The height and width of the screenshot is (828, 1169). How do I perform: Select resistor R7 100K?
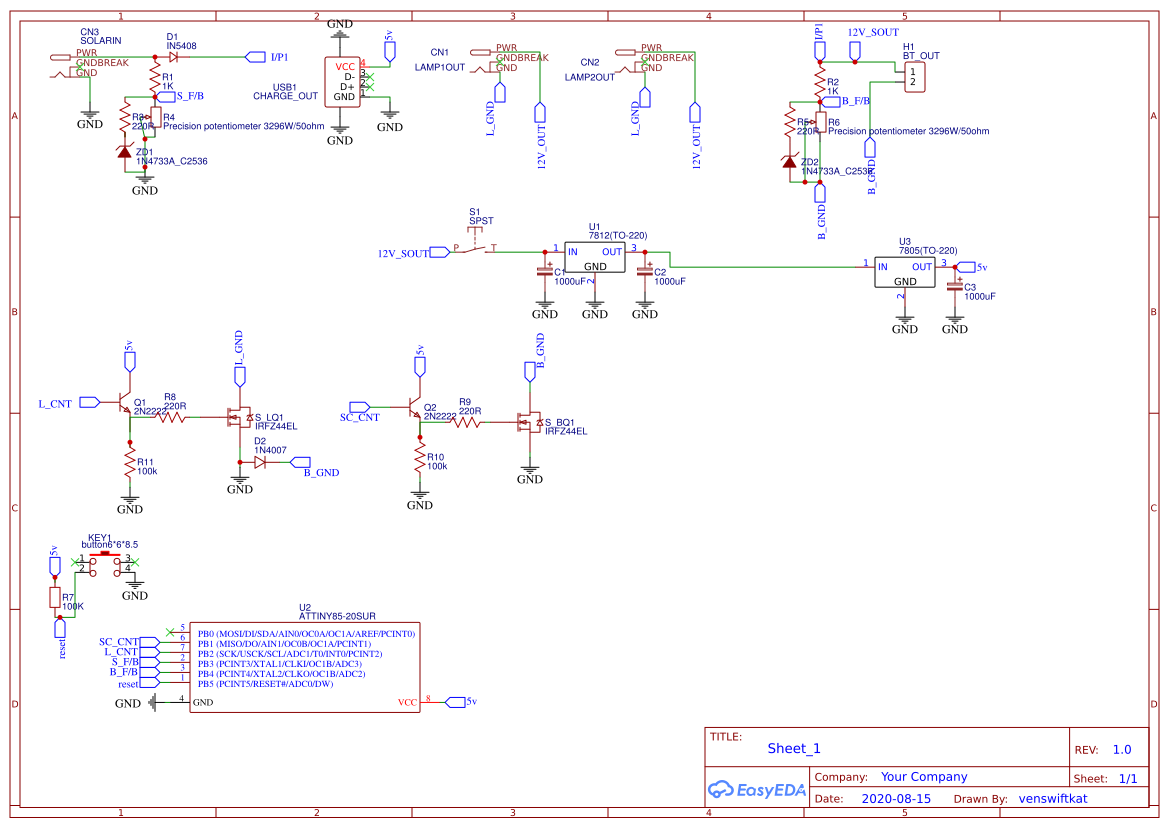tap(55, 597)
